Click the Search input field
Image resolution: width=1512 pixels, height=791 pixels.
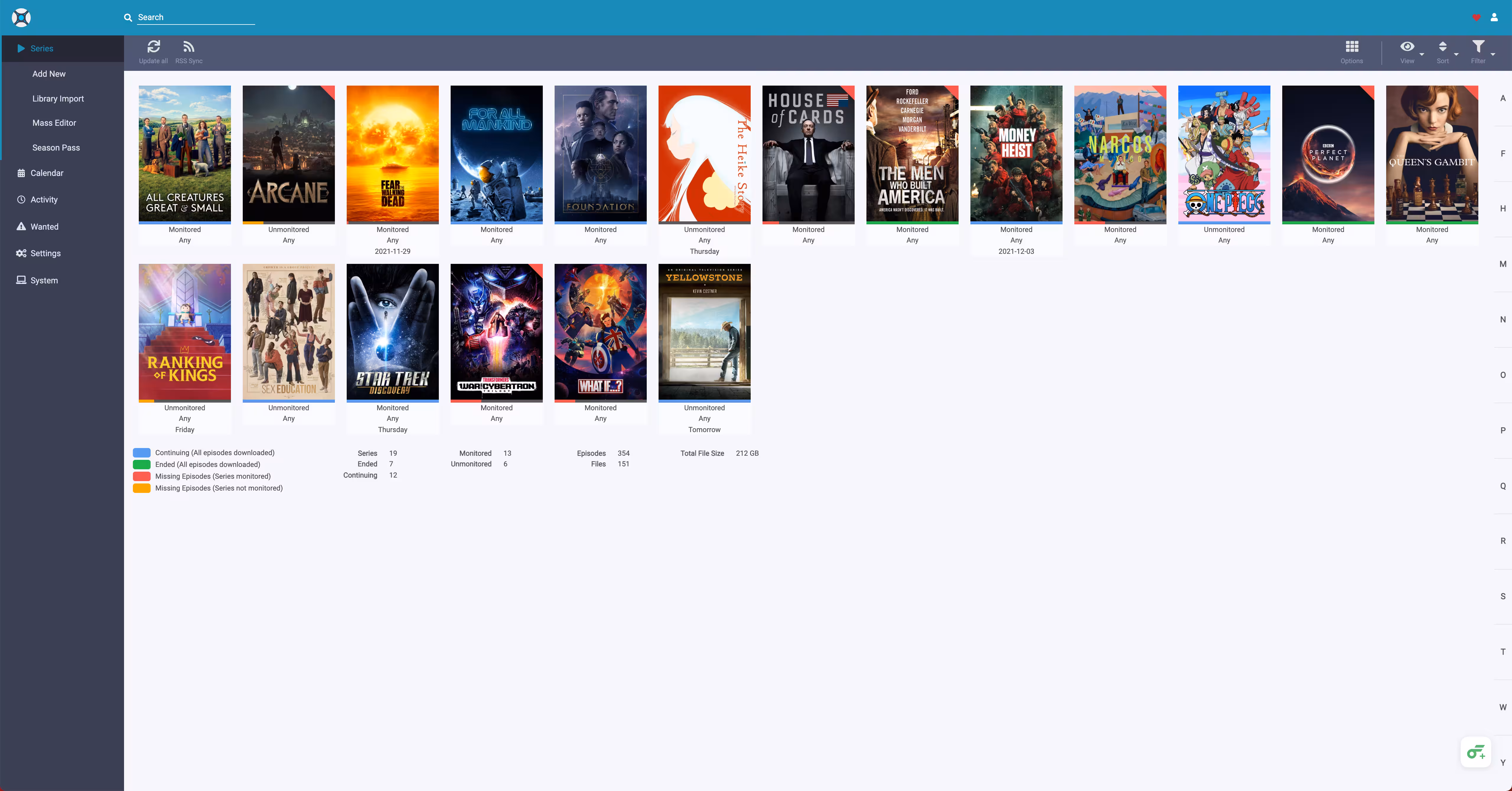point(195,18)
